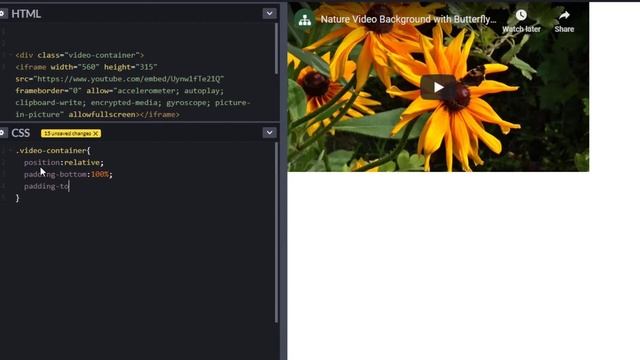Open the HTML panel settings gear

(x=2, y=13)
